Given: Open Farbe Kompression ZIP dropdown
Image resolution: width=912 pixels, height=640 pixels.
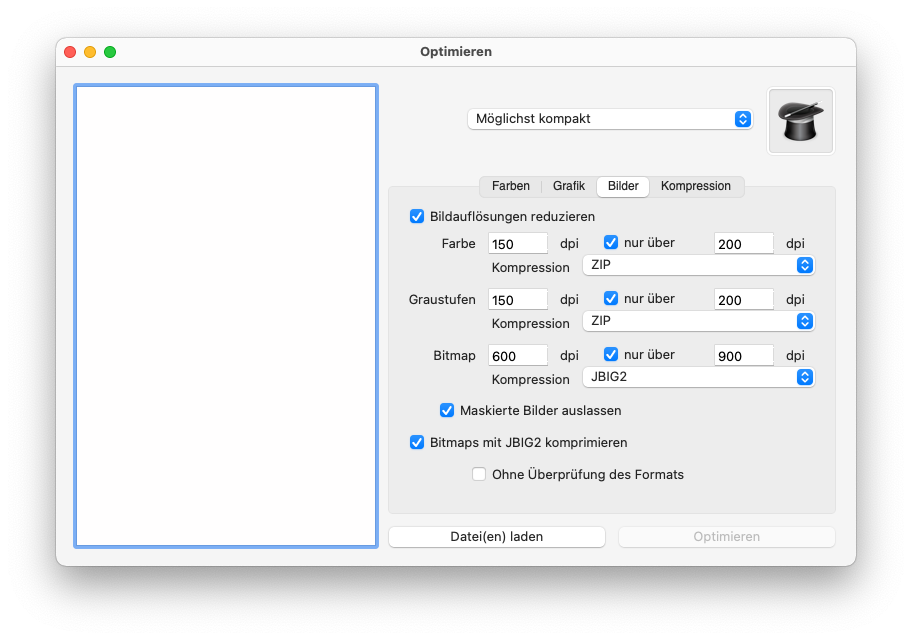Looking at the screenshot, I should 697,265.
